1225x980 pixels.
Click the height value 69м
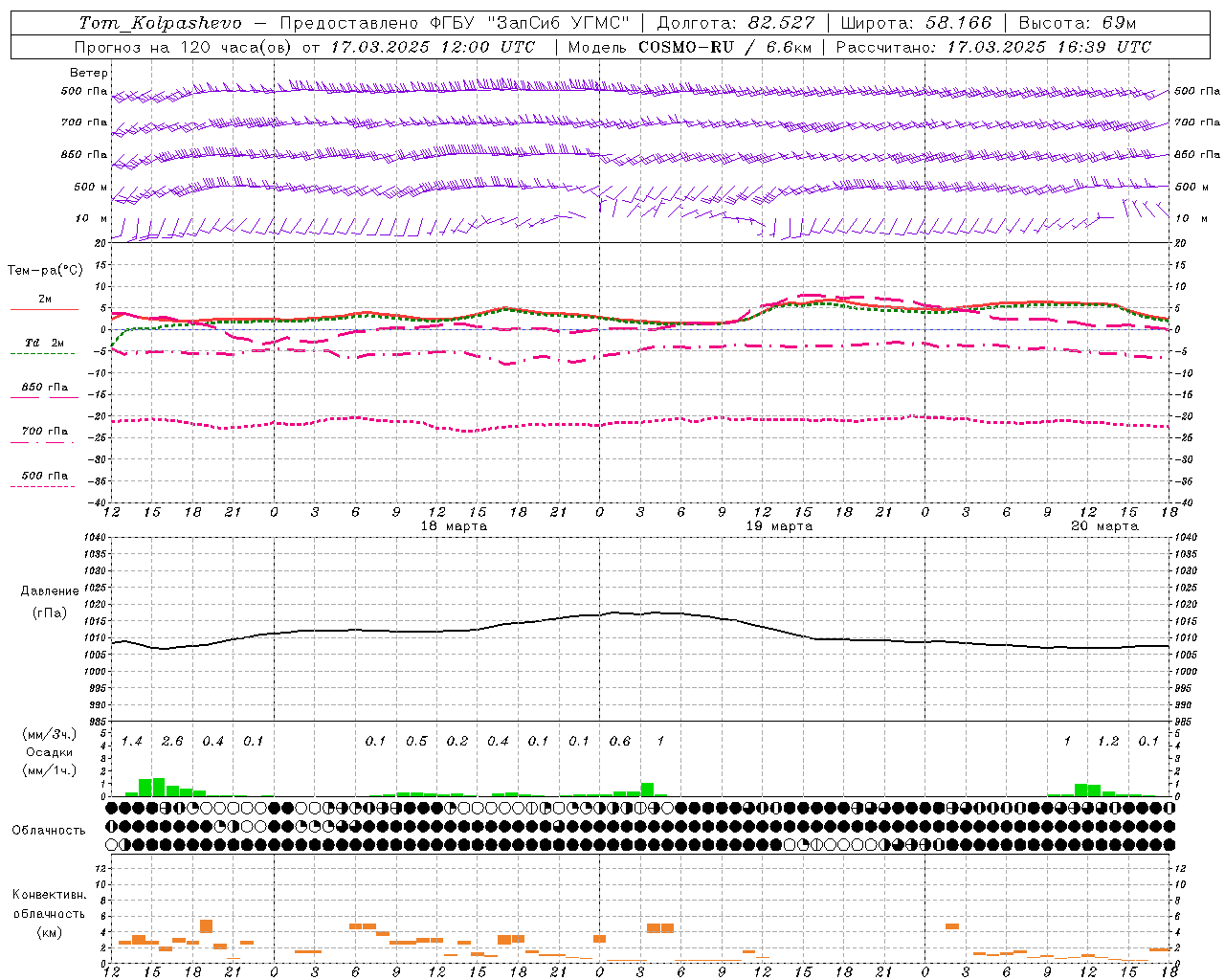tap(1119, 23)
